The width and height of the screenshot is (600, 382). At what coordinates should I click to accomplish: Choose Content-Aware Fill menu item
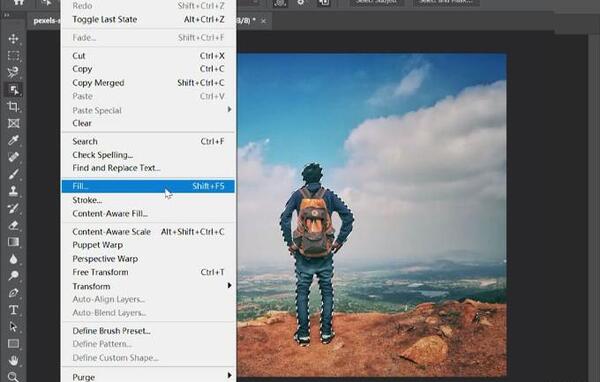point(148,214)
